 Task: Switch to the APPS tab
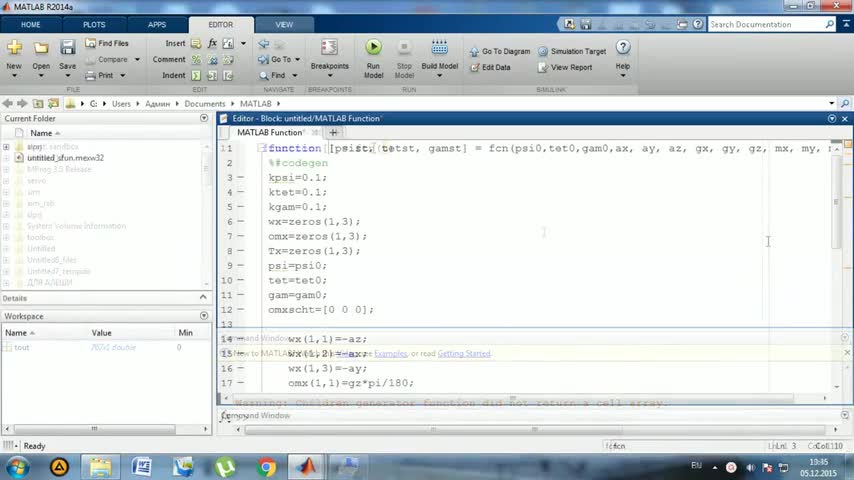pyautogui.click(x=157, y=25)
